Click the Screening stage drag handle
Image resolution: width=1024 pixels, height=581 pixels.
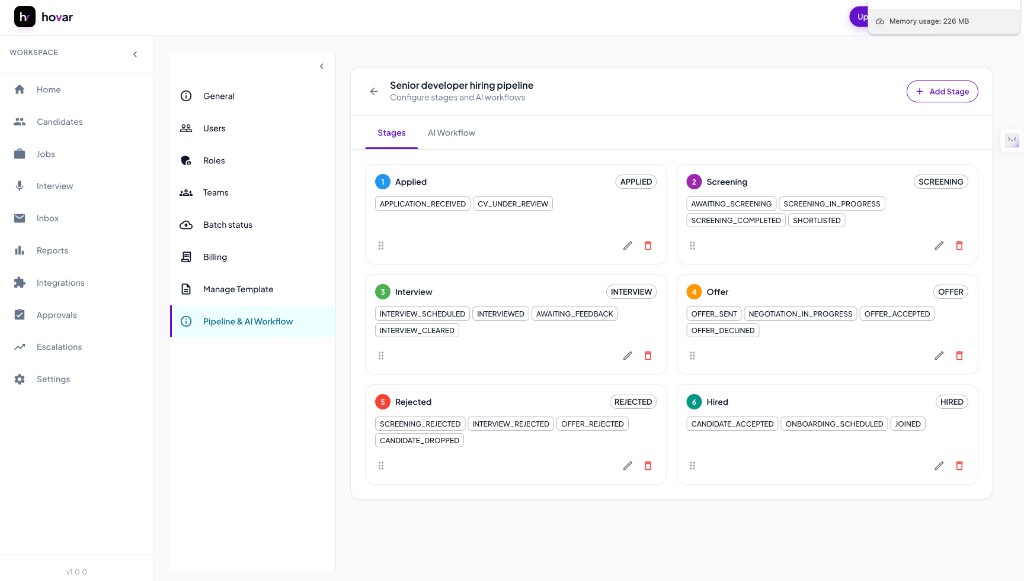692,245
